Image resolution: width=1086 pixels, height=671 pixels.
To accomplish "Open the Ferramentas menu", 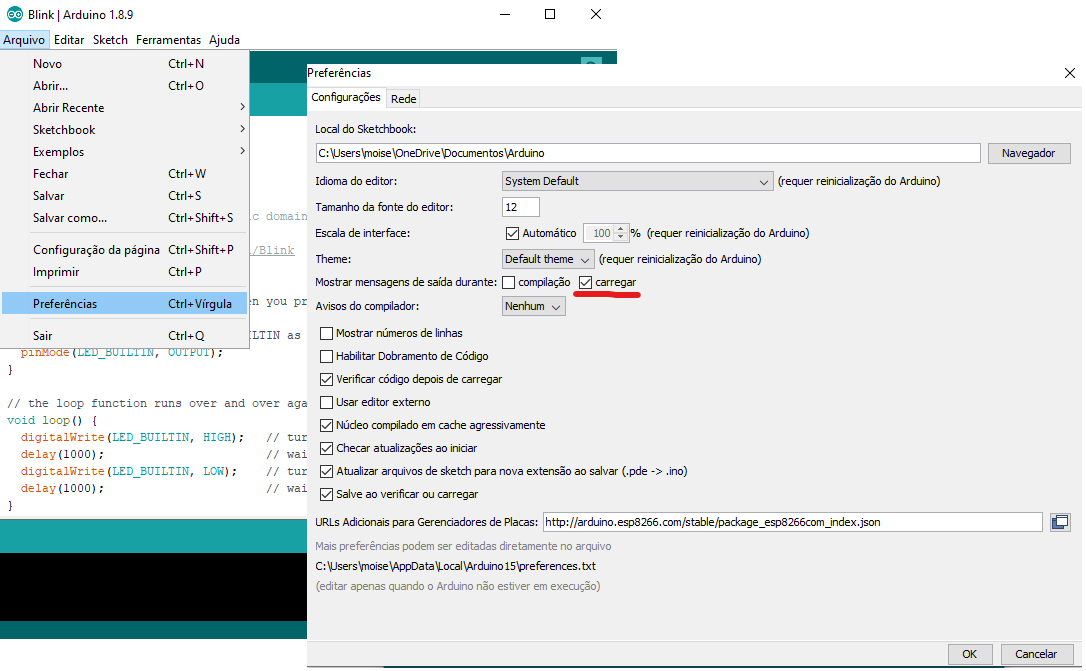I will coord(168,39).
